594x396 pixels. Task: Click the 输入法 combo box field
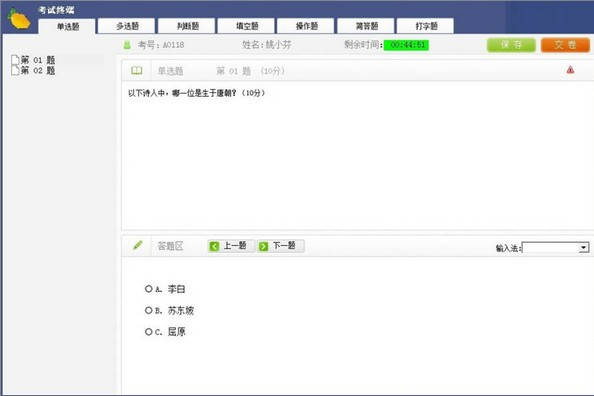tap(555, 248)
